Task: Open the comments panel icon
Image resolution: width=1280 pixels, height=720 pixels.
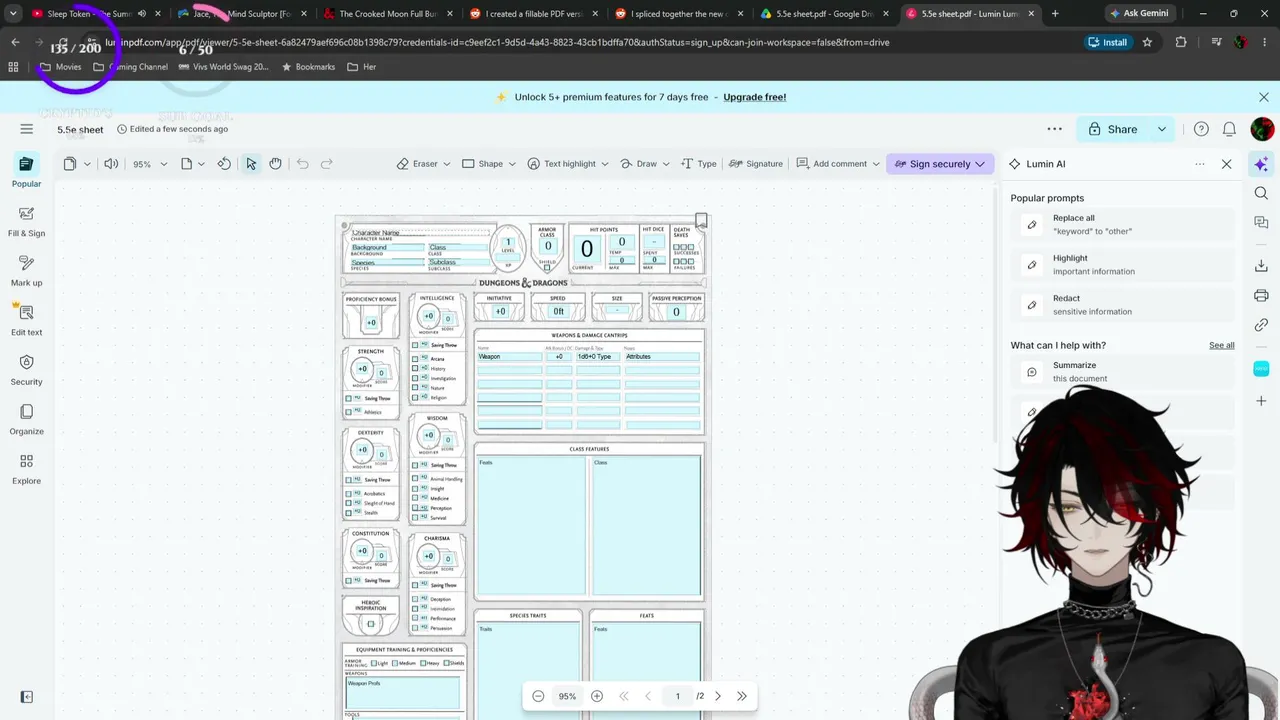Action: pyautogui.click(x=1261, y=222)
